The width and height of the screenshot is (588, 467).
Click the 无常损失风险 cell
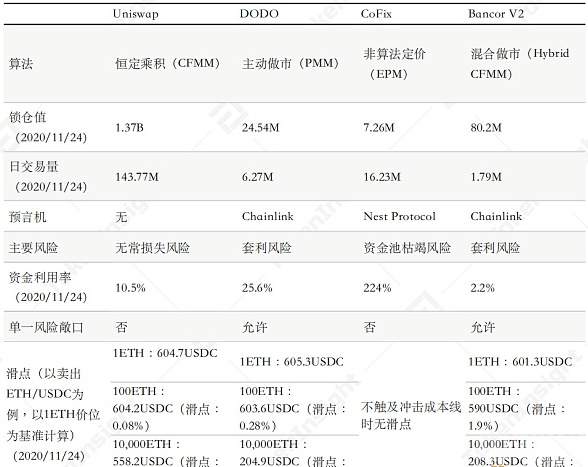point(152,248)
